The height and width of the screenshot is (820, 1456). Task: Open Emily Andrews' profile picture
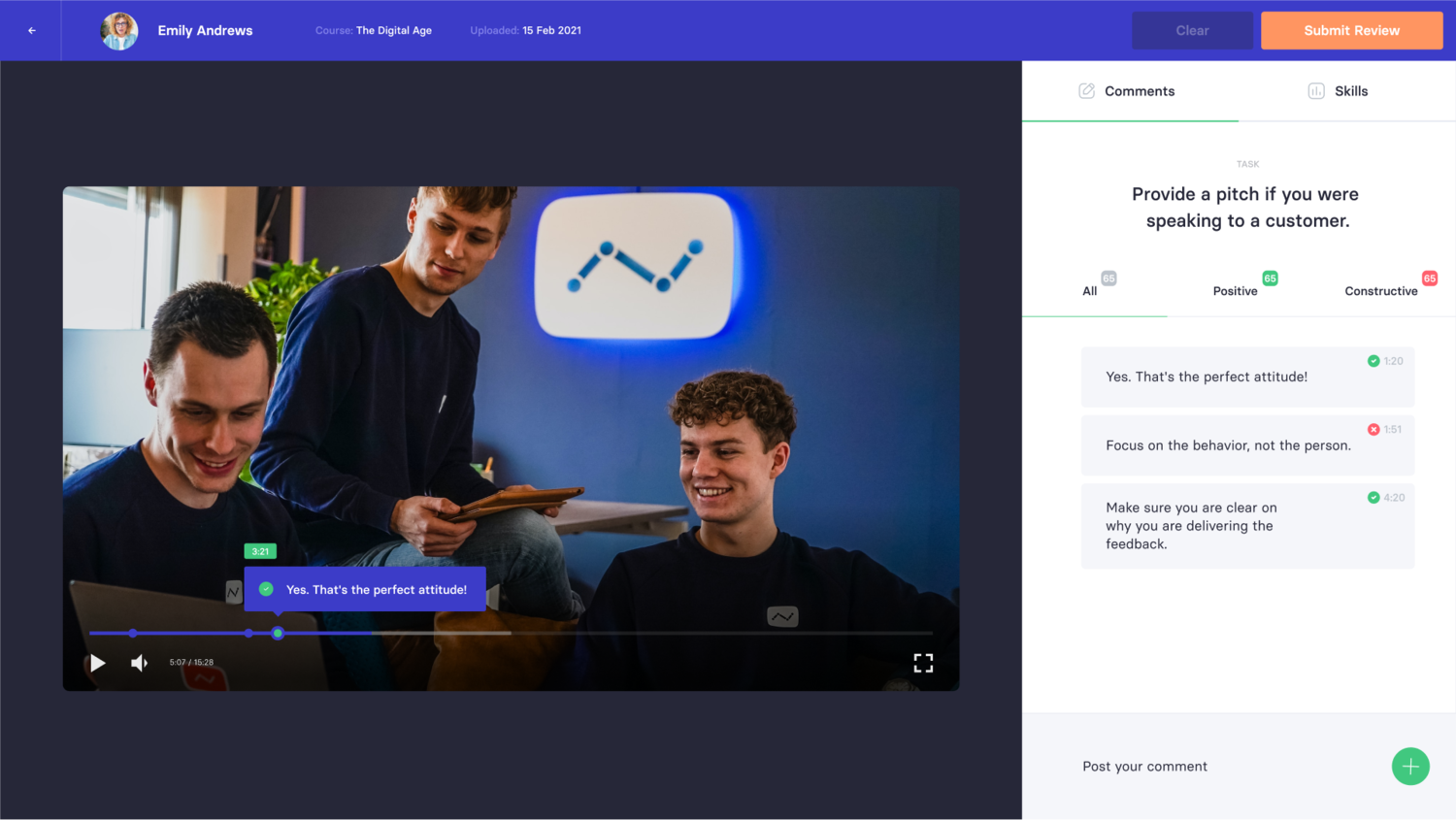(118, 30)
